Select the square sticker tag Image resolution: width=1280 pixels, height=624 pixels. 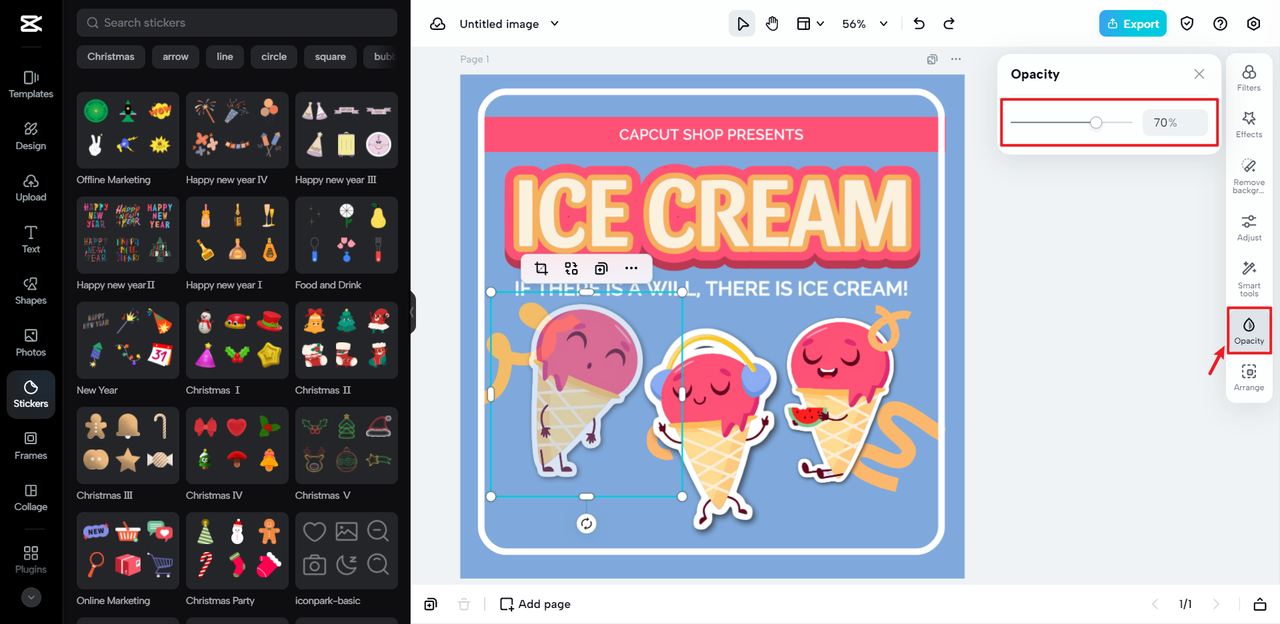330,57
